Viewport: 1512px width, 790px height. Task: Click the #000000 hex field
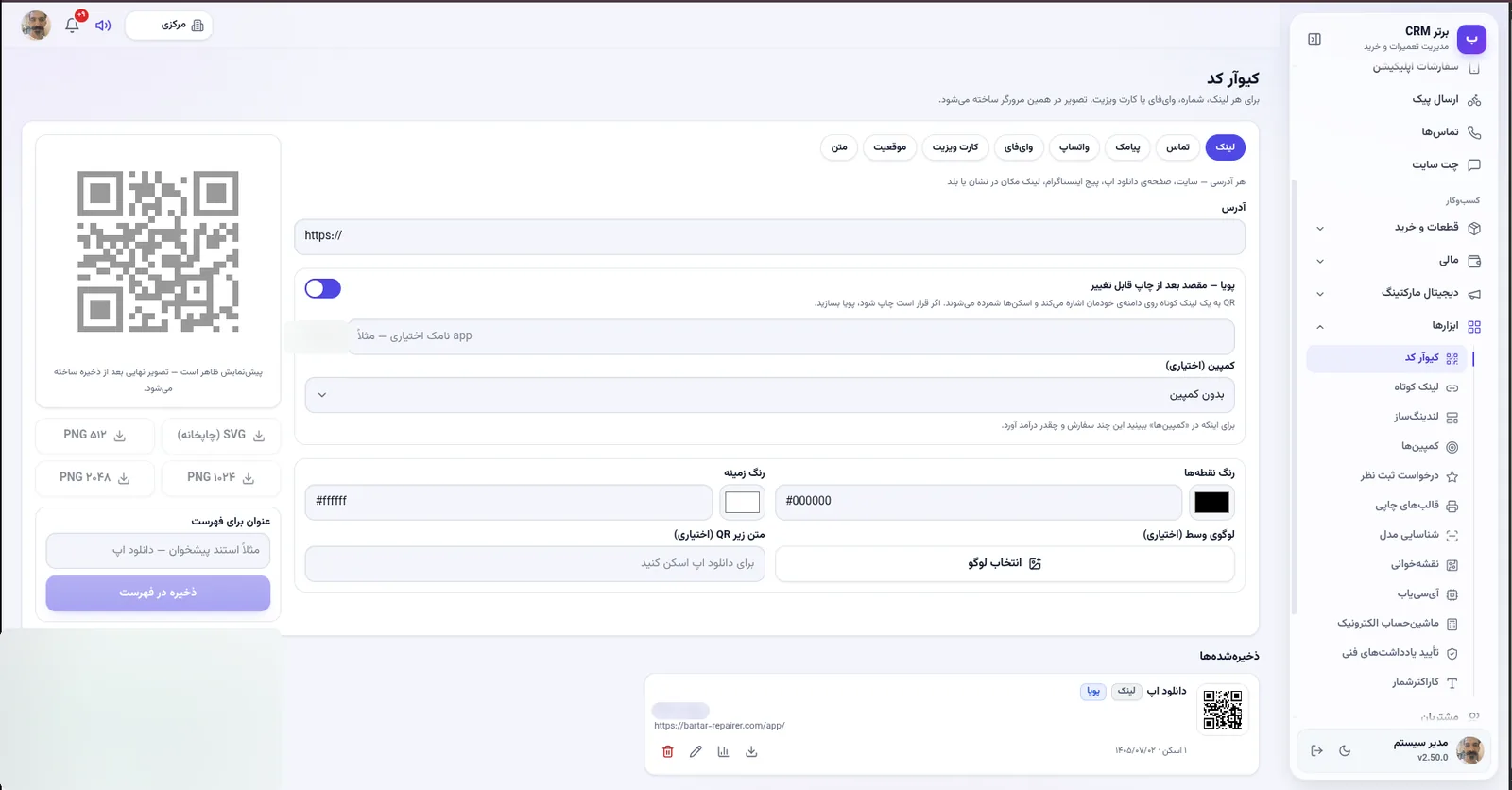978,502
